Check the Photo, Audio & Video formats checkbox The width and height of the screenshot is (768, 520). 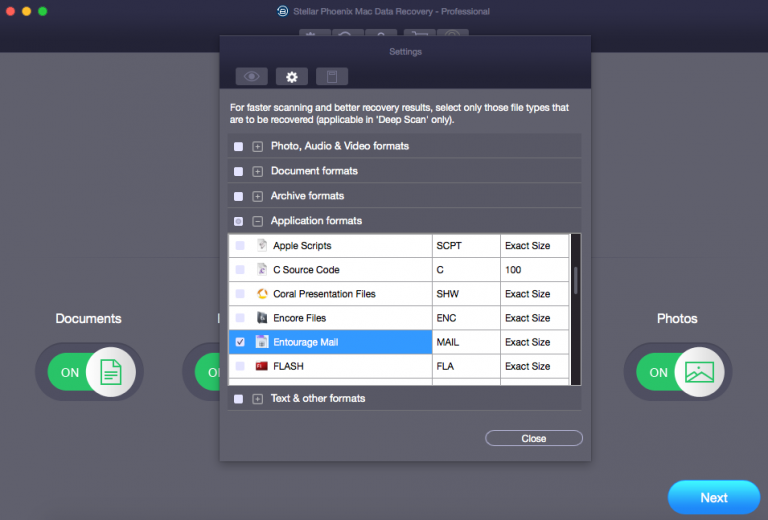239,146
